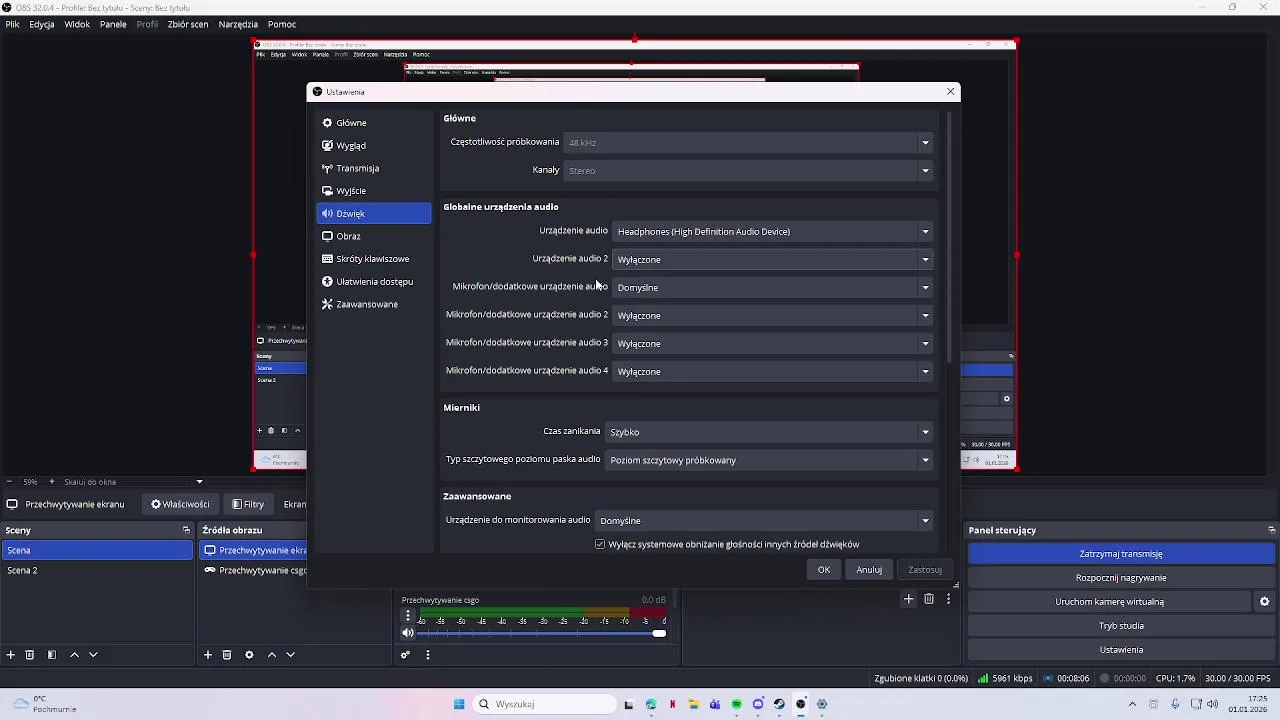The image size is (1280, 720).
Task: Add a new scene with plus icon
Action: coord(11,655)
